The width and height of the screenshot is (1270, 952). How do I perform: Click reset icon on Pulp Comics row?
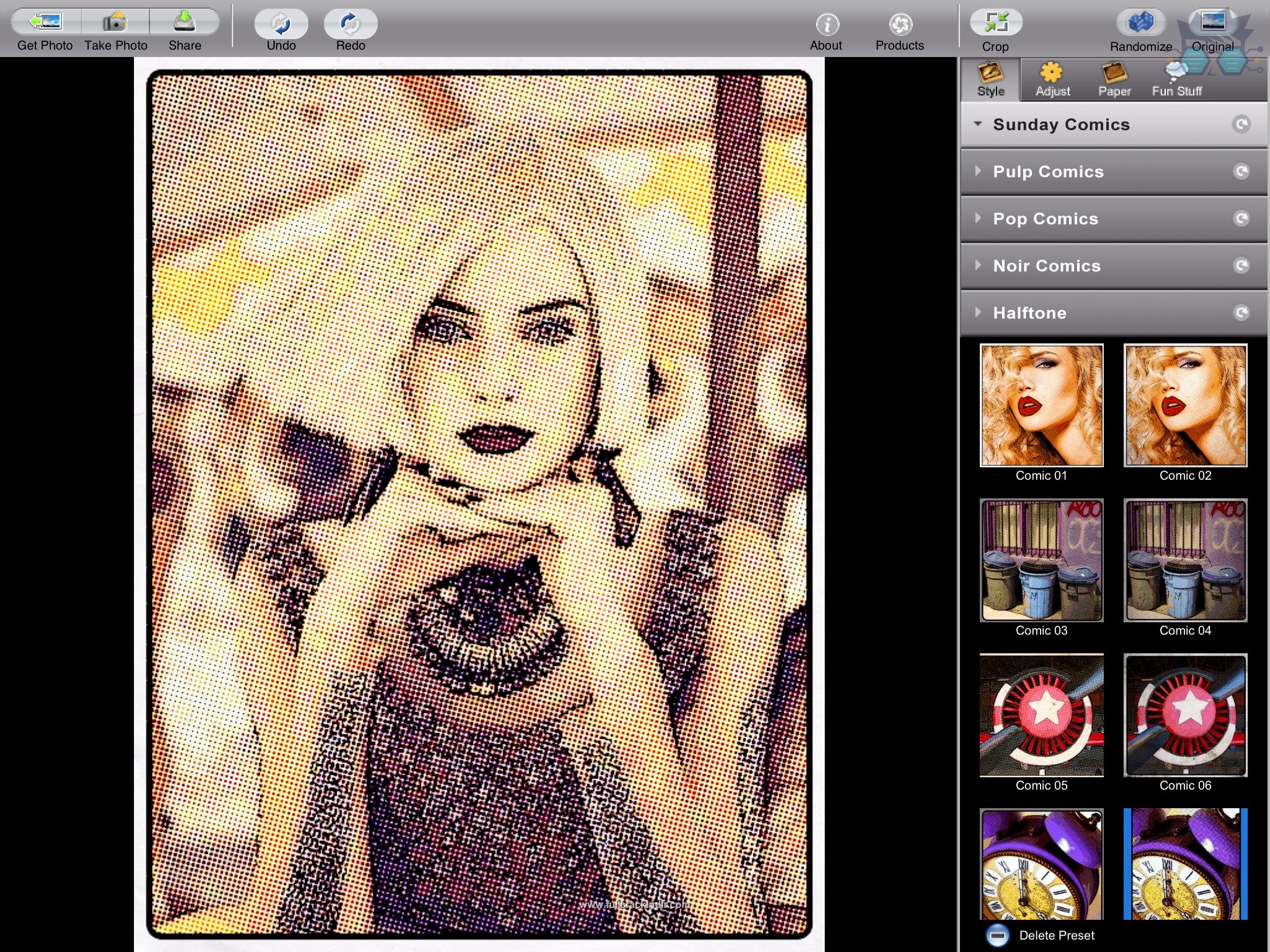(1241, 172)
